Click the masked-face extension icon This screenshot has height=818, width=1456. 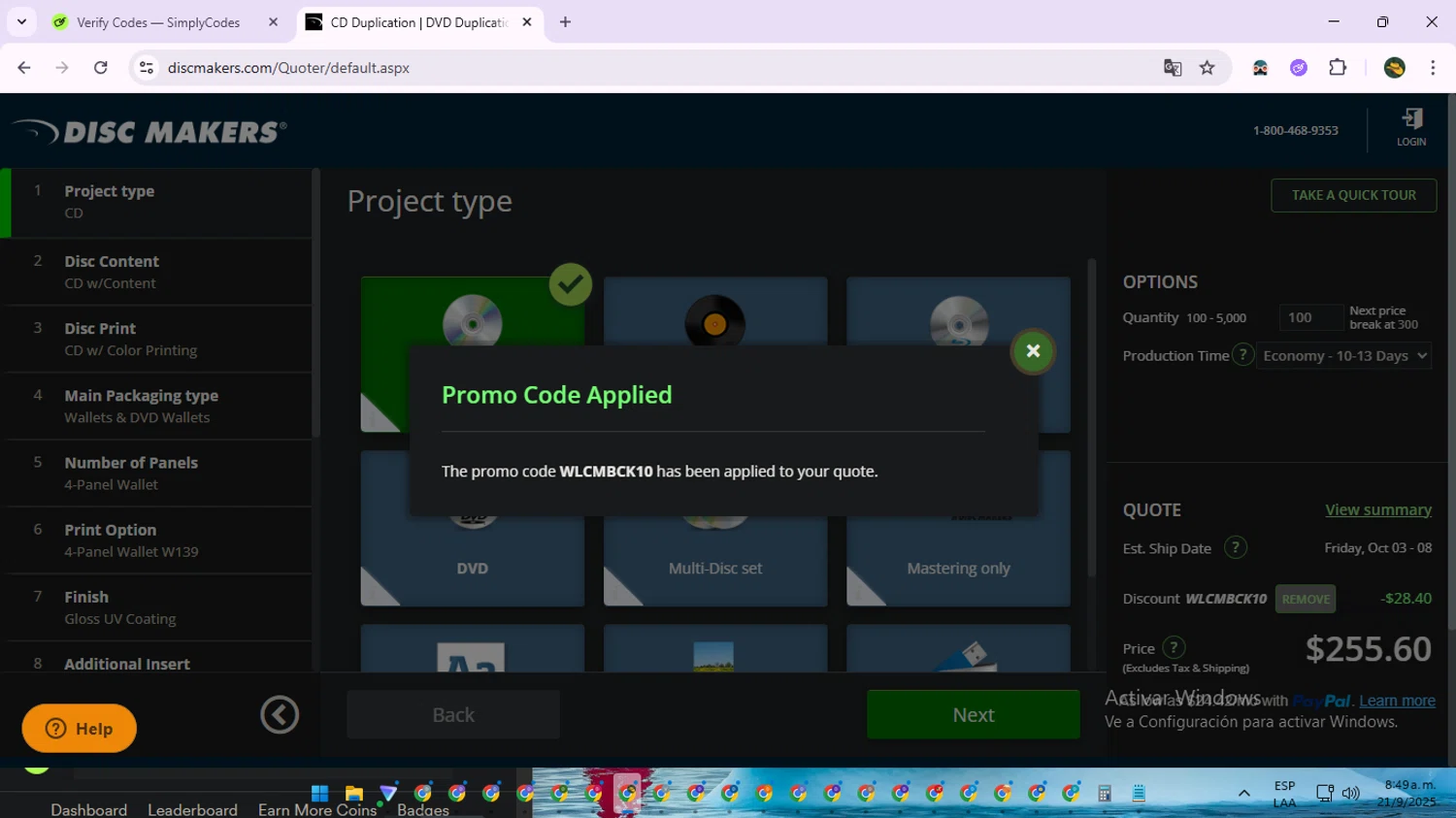(1260, 68)
